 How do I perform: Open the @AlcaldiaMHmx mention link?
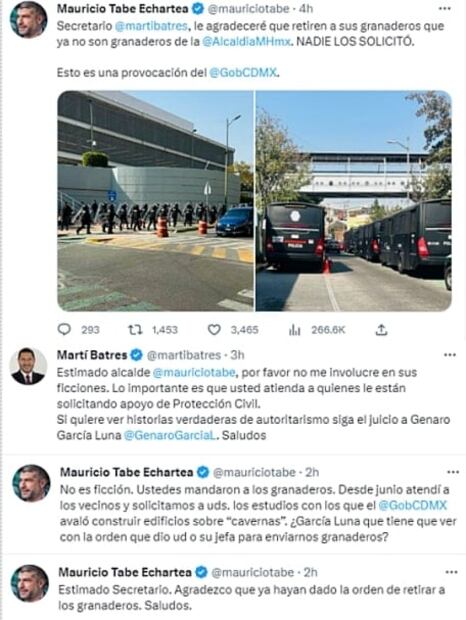[247, 42]
